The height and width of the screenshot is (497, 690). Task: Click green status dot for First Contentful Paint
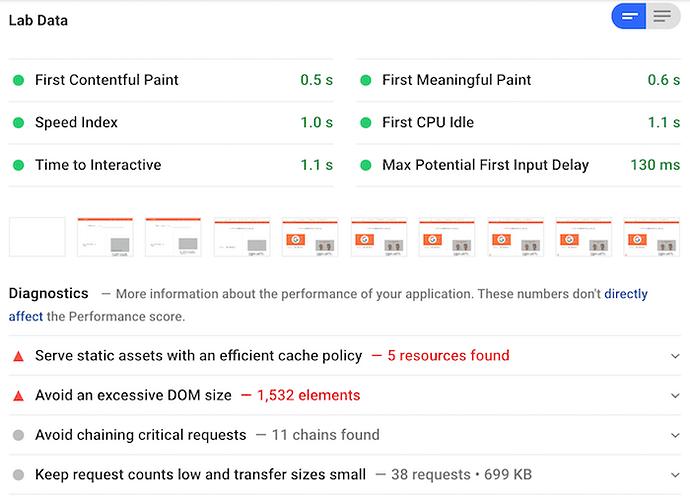pos(18,80)
